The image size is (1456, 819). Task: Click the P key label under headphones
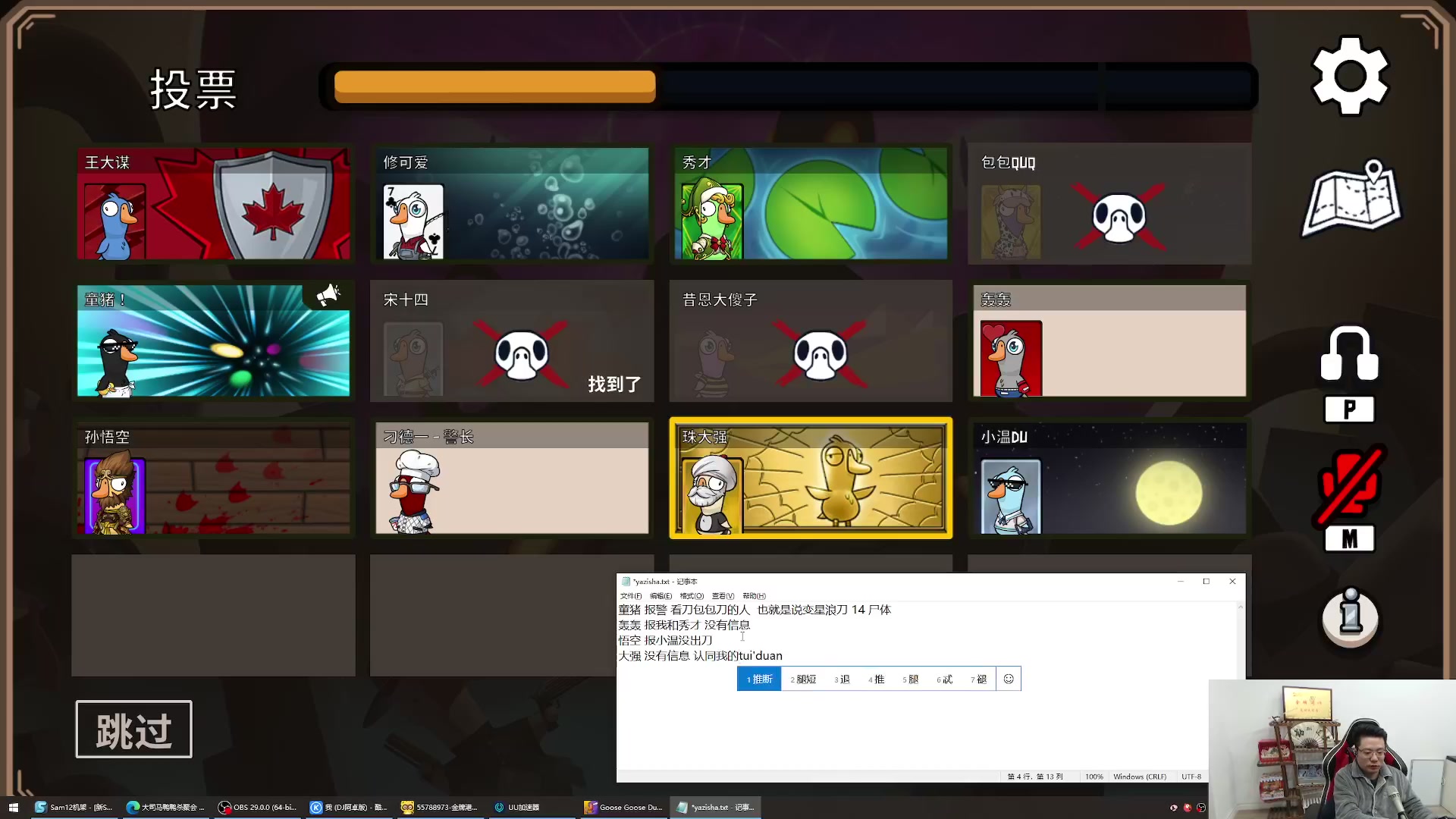pyautogui.click(x=1349, y=409)
